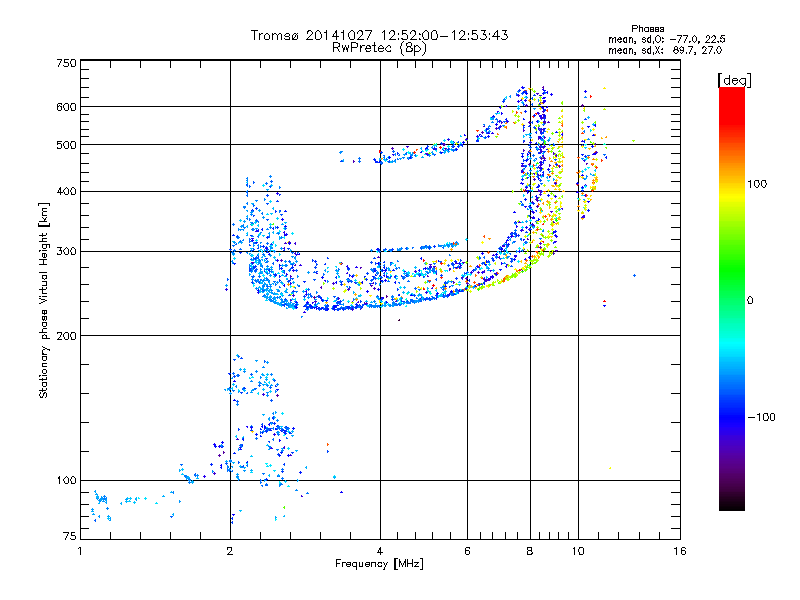The width and height of the screenshot is (800, 600).
Task: Click the y-axis label 'Stationary phase Virtual Height [km]'
Action: click(44, 300)
